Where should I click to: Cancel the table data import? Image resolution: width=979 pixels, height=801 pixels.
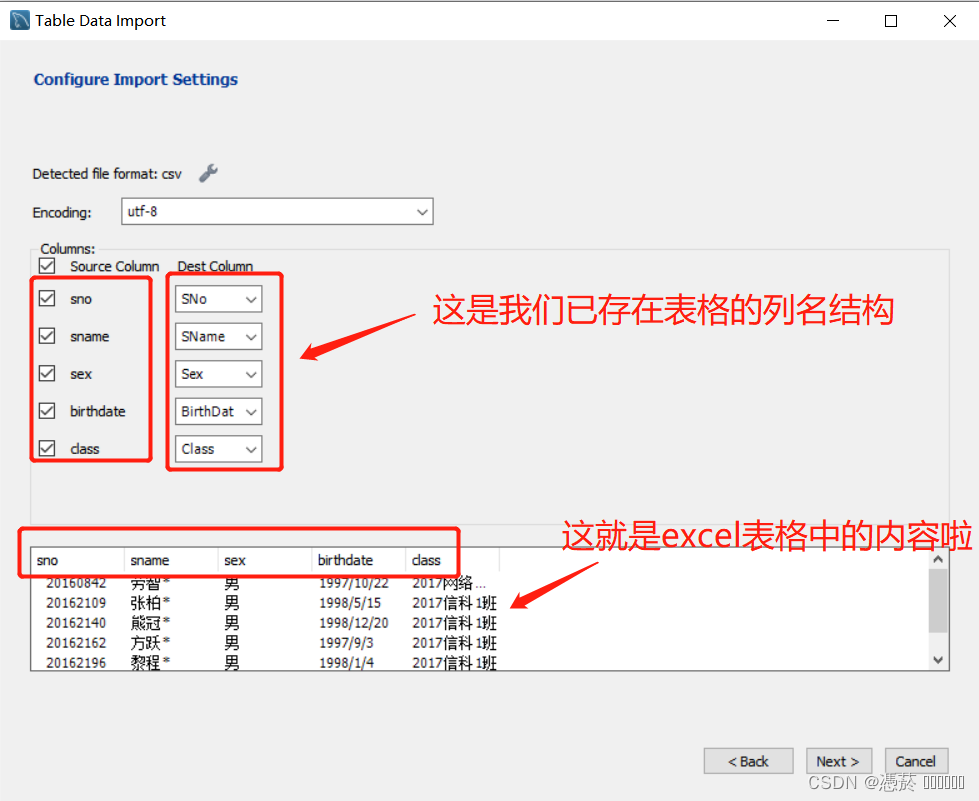(916, 760)
